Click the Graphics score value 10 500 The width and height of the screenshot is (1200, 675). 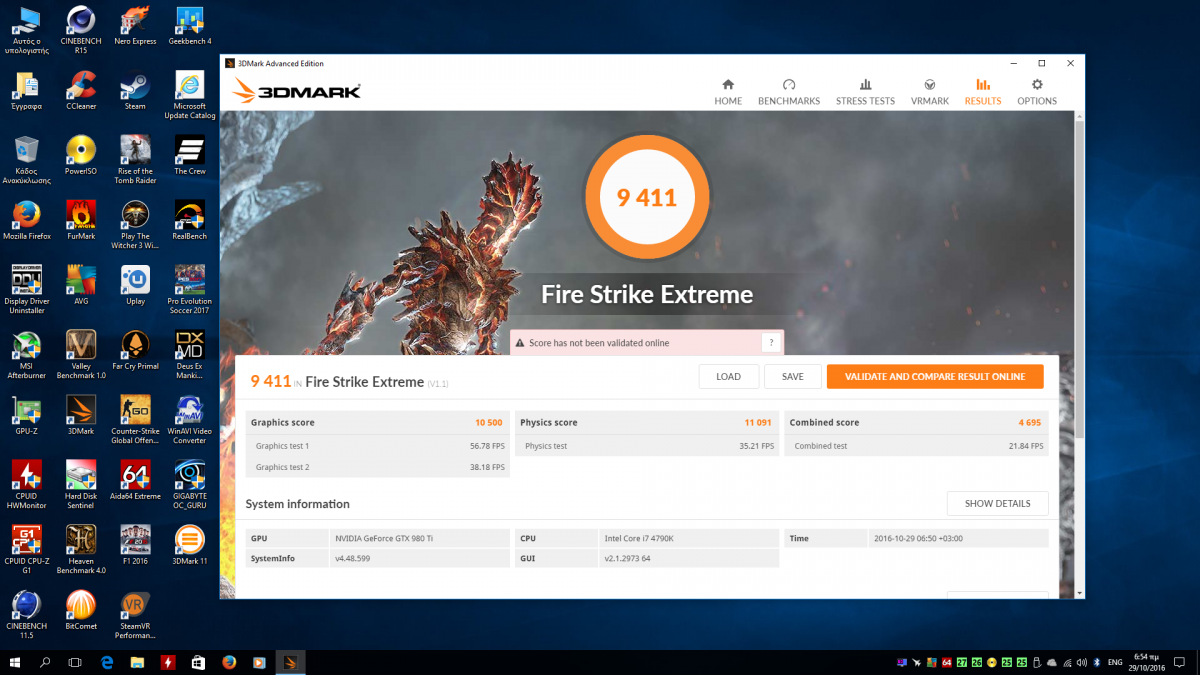point(488,423)
